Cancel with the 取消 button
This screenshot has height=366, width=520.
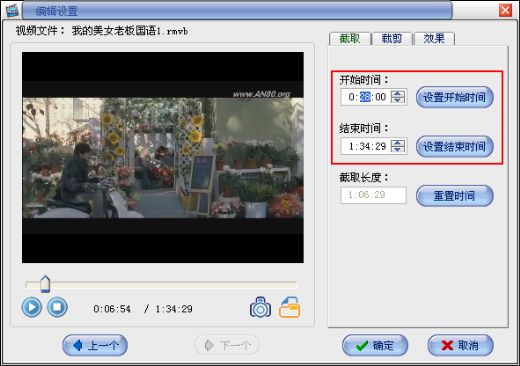[461, 345]
